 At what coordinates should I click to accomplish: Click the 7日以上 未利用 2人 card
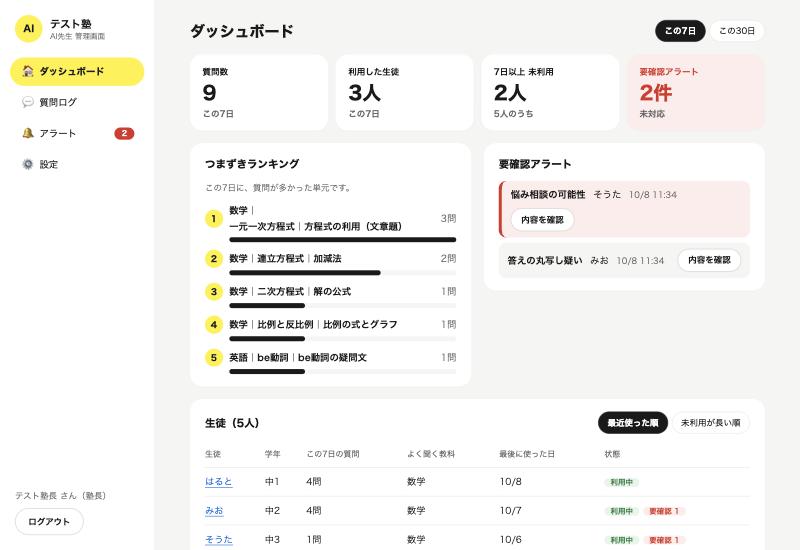550,92
